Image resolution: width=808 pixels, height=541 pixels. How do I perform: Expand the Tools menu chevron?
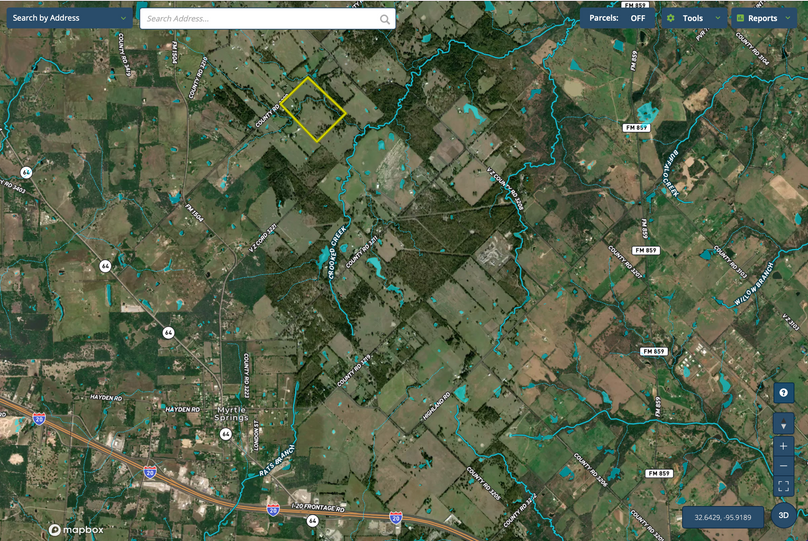[718, 18]
